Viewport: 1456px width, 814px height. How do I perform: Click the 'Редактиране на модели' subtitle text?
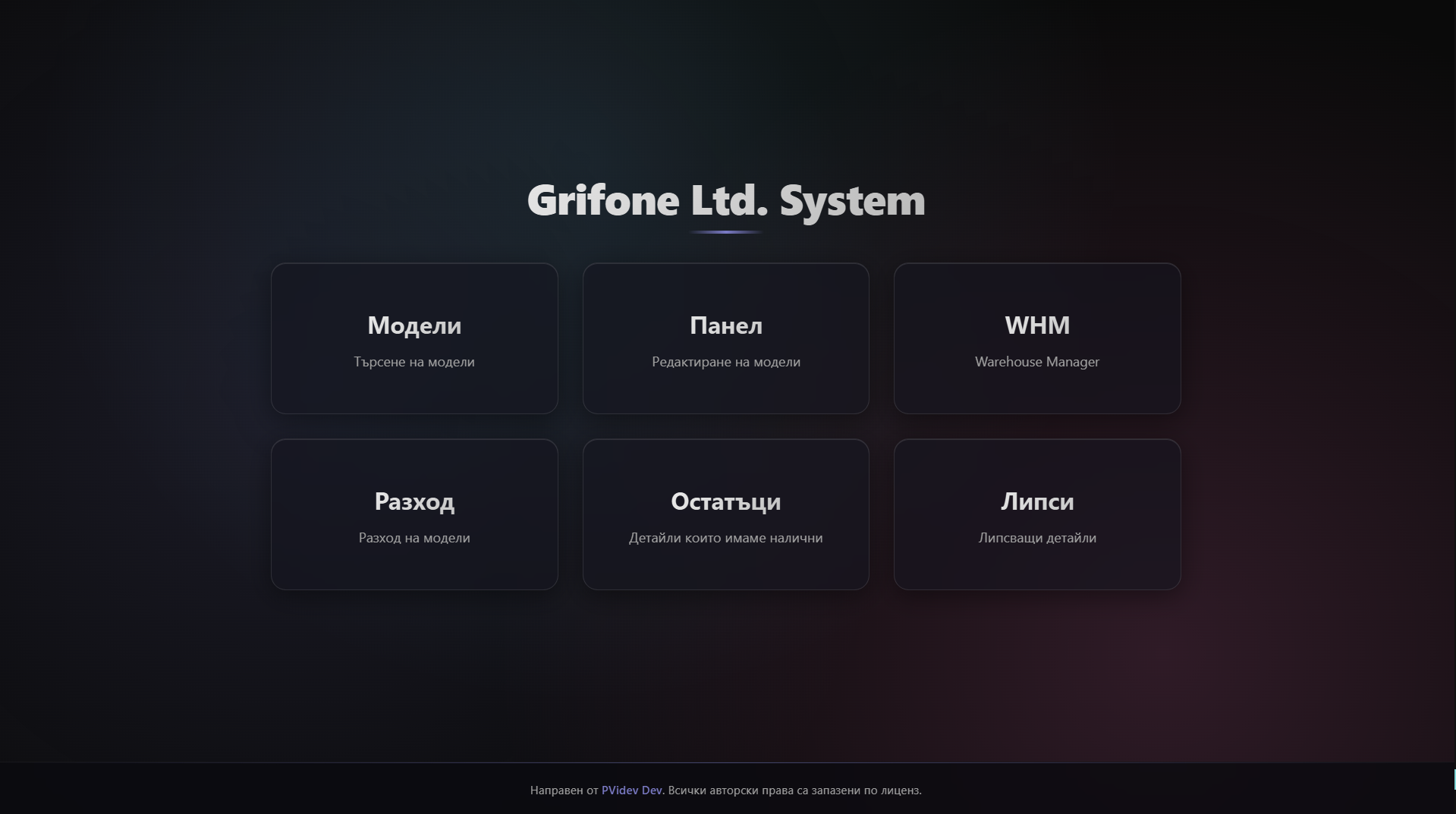point(726,362)
